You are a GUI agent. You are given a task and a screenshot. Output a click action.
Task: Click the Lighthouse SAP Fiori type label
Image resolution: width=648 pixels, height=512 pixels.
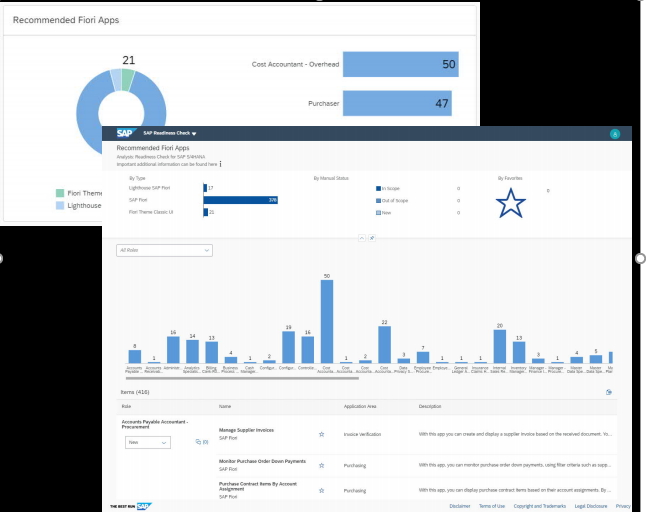click(x=149, y=188)
